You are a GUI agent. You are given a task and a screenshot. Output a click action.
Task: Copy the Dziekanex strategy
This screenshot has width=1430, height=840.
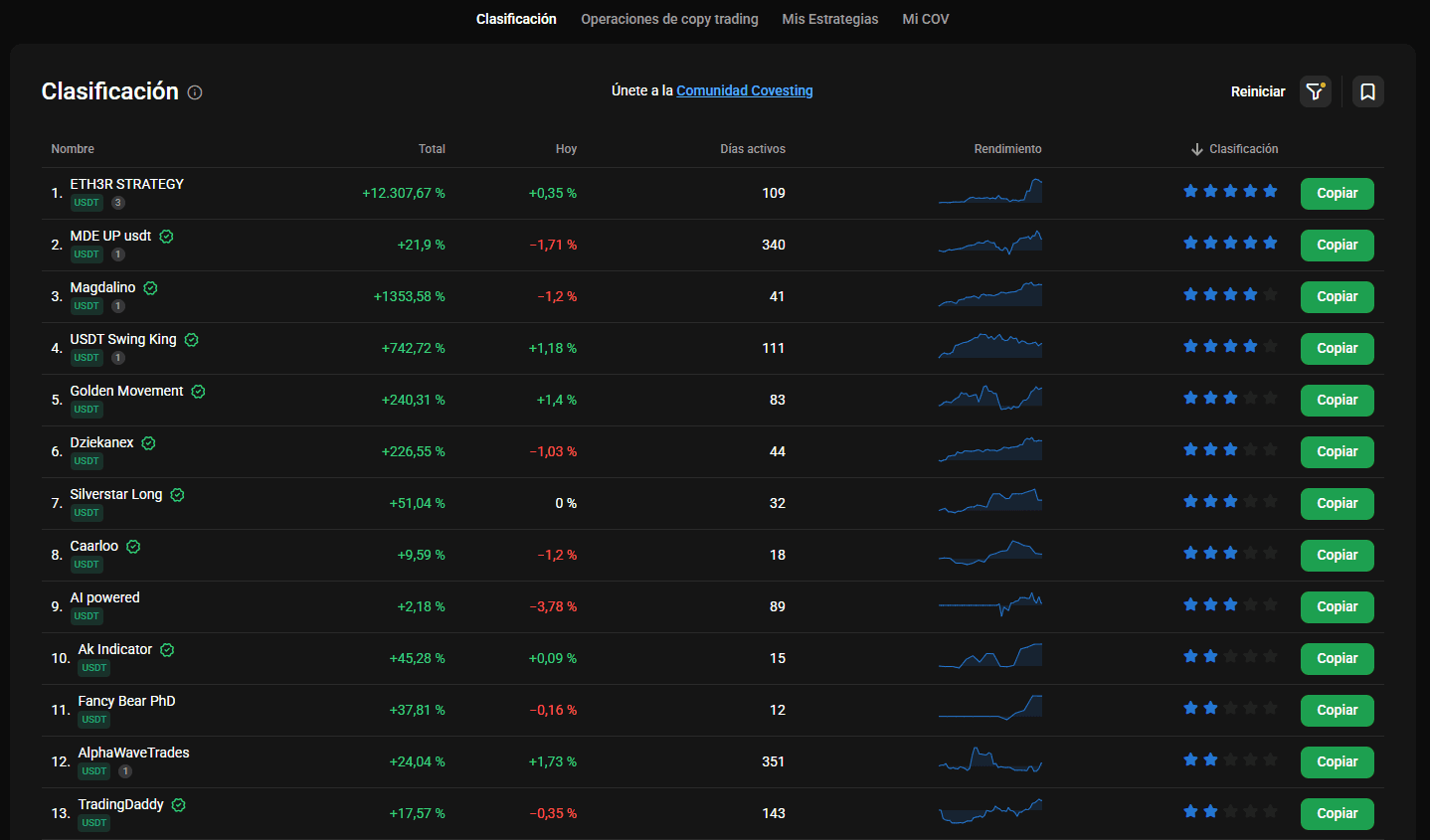(x=1338, y=452)
